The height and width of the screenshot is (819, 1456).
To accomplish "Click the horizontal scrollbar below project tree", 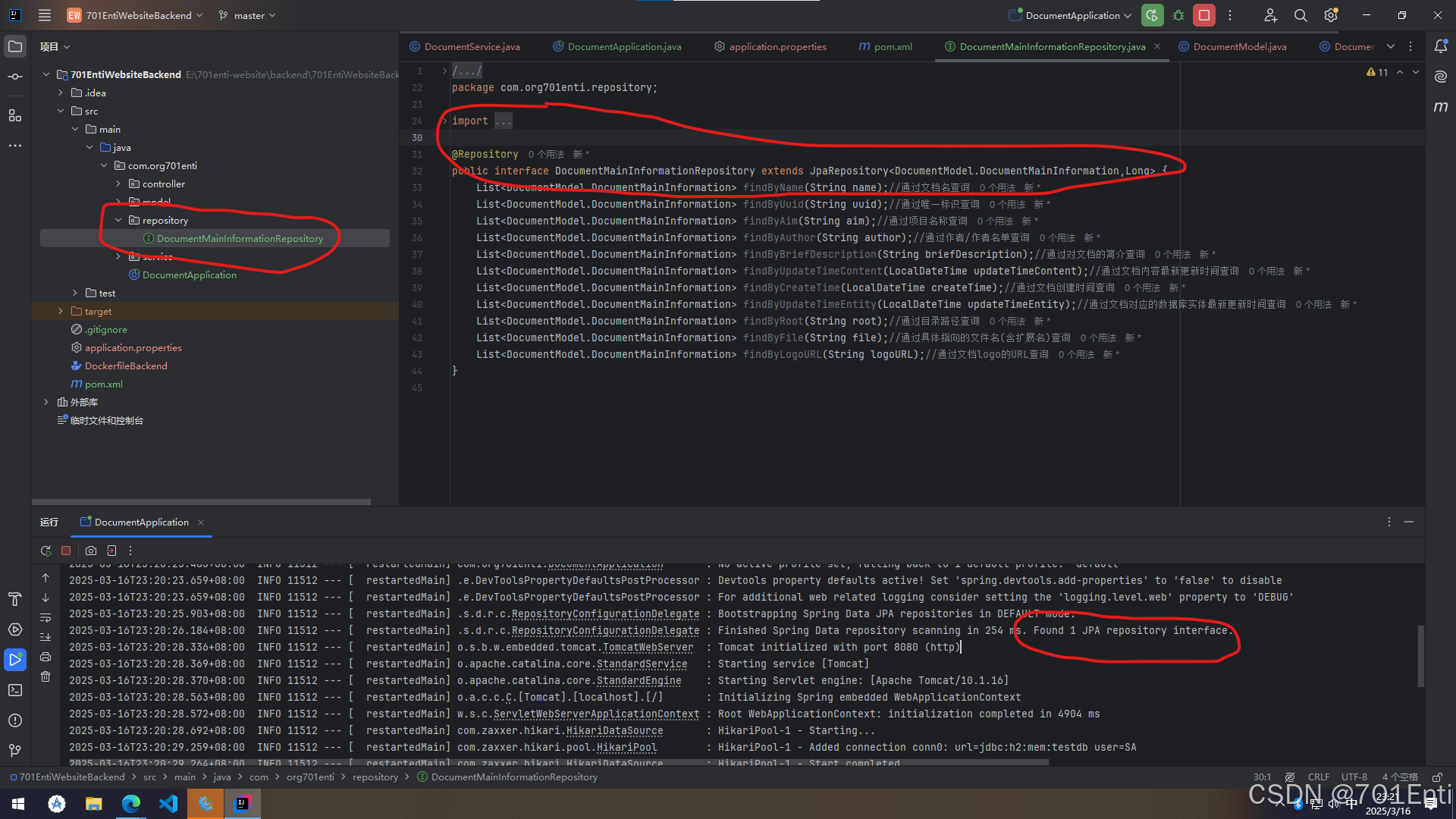I will click(200, 501).
